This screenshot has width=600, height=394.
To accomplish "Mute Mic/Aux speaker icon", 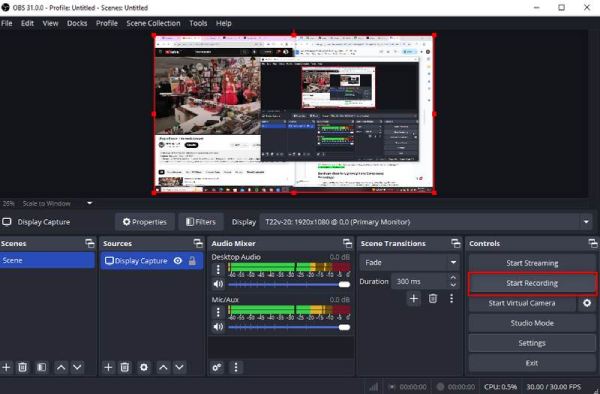I will 218,327.
